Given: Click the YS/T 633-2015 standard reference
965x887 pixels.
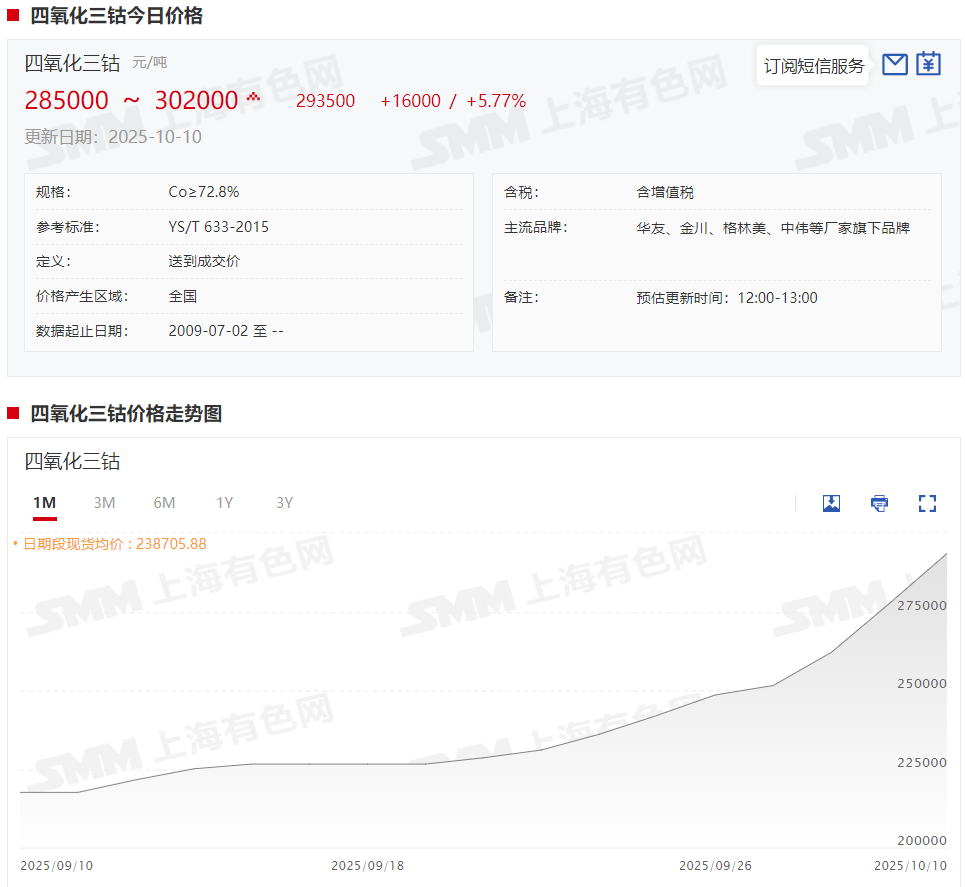Looking at the screenshot, I should click(218, 227).
